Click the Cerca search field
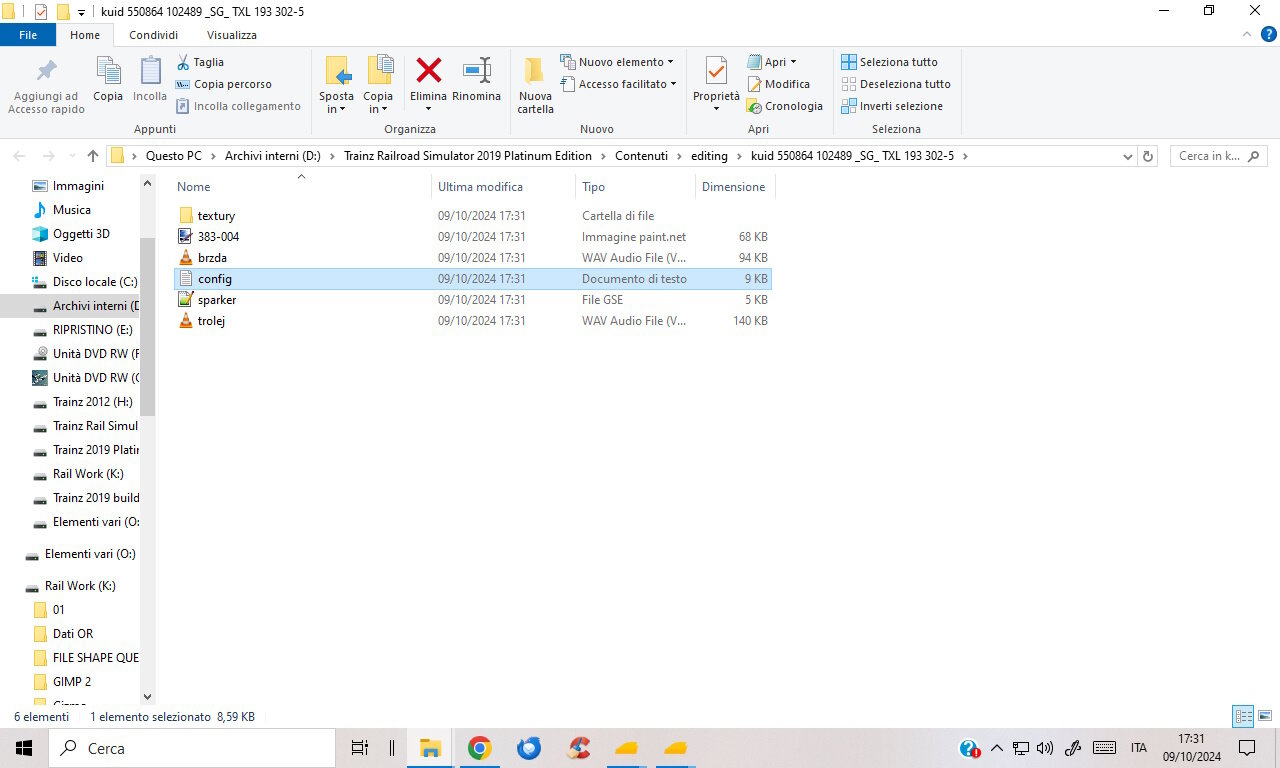The height and width of the screenshot is (768, 1280). pyautogui.click(x=192, y=748)
